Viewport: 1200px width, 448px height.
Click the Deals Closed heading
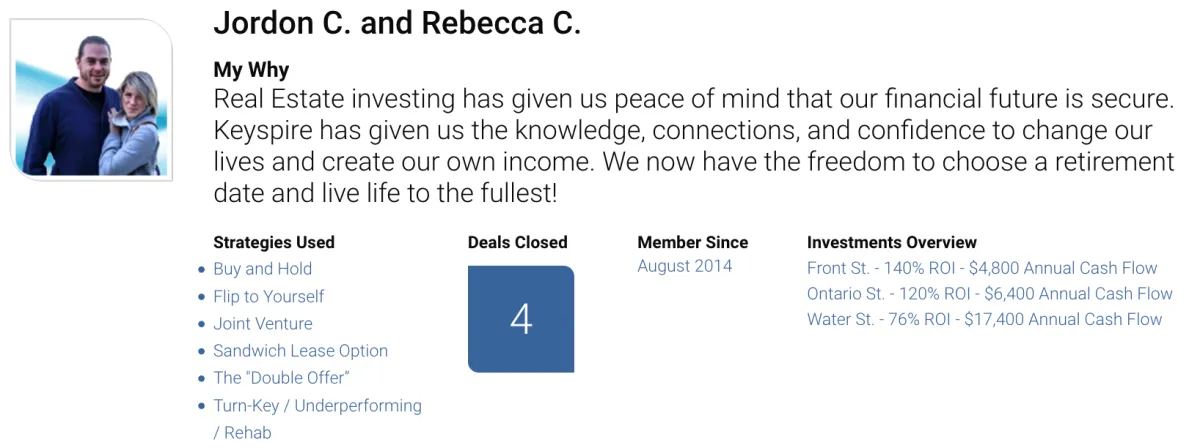click(517, 242)
